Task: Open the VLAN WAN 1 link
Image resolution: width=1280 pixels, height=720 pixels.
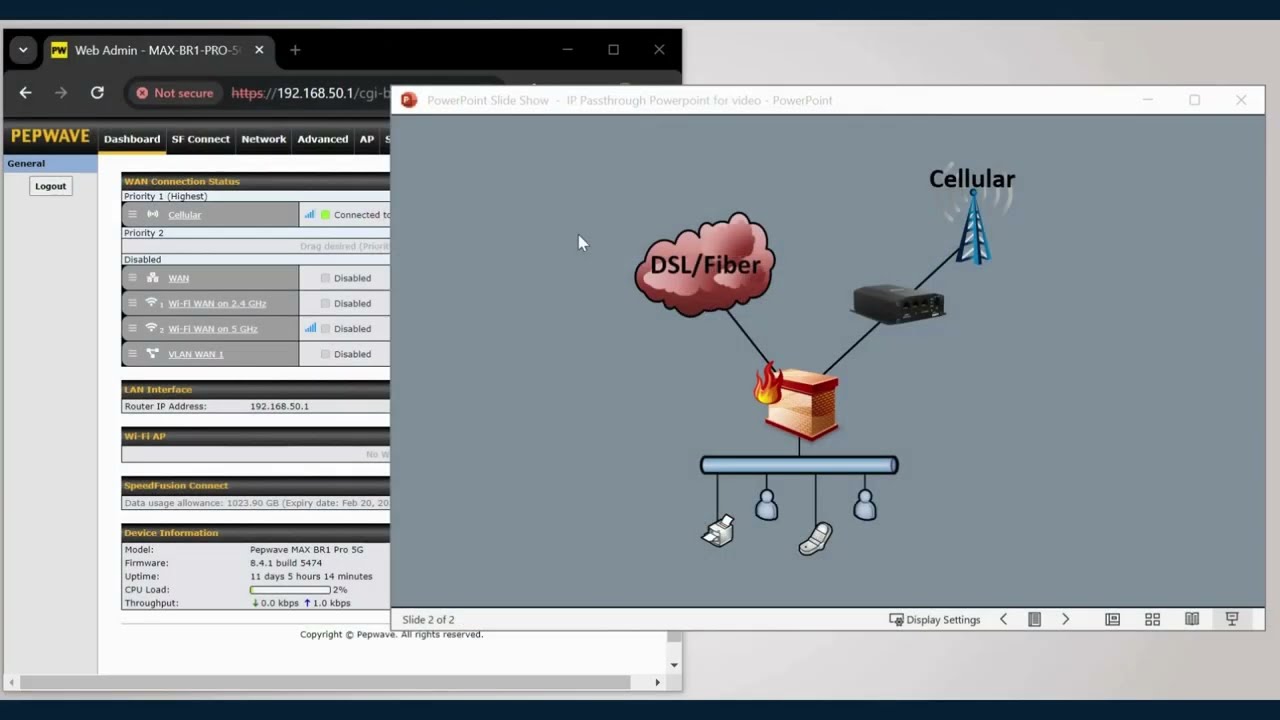Action: [x=196, y=354]
